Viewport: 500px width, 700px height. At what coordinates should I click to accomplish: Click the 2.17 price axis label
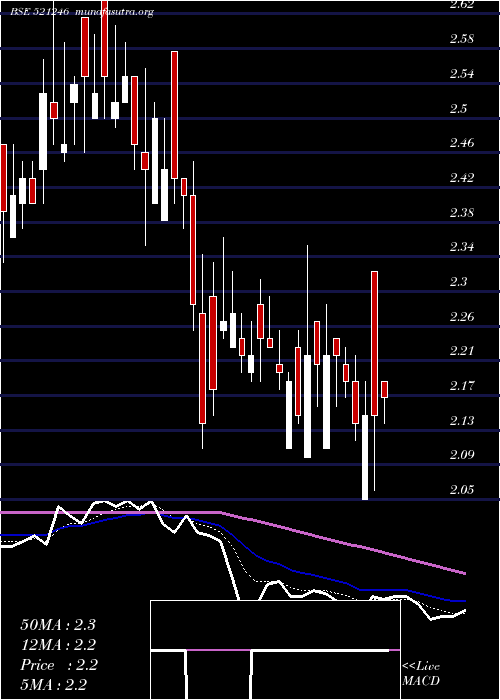pyautogui.click(x=462, y=386)
